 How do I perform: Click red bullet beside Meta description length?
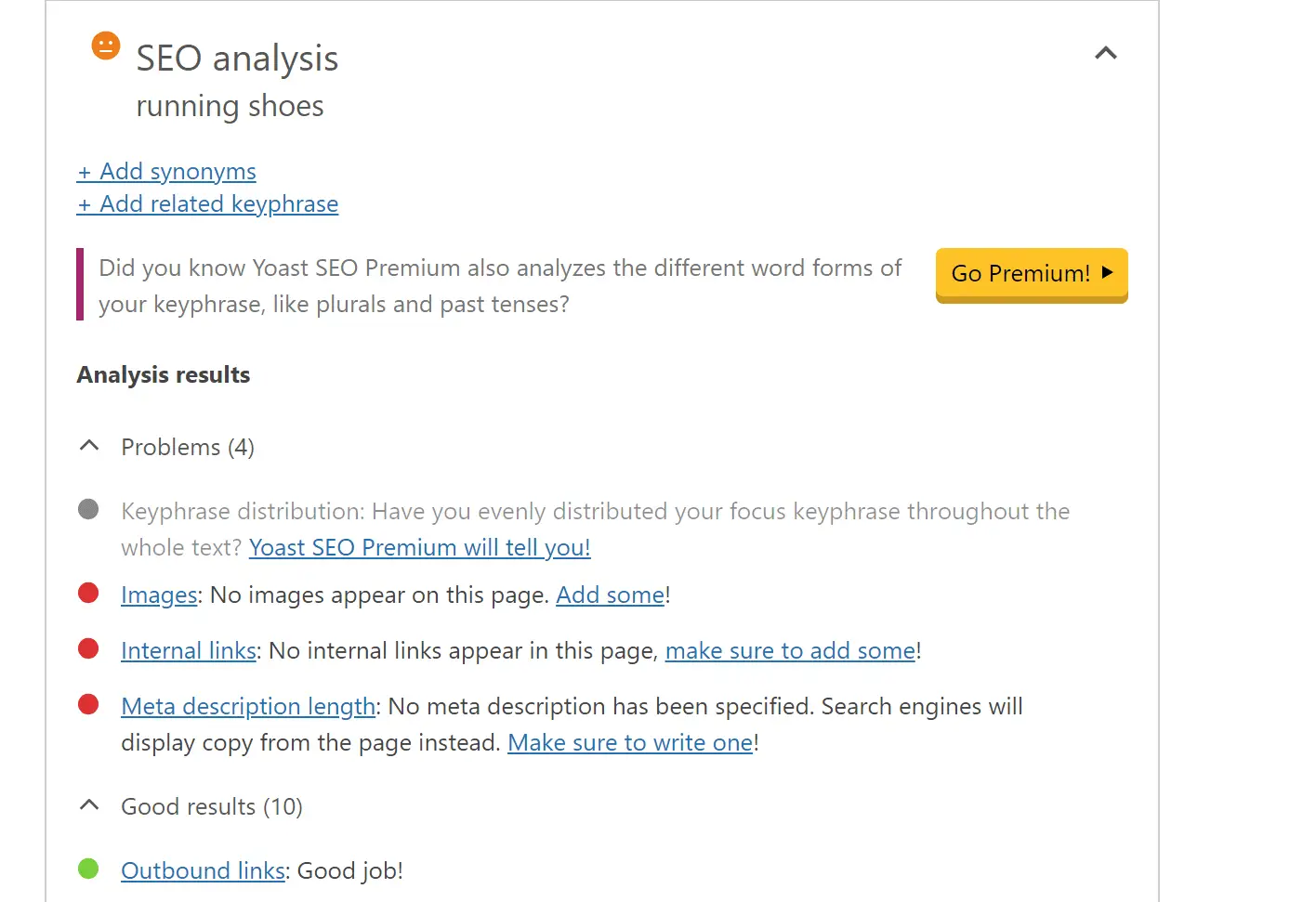tap(88, 705)
